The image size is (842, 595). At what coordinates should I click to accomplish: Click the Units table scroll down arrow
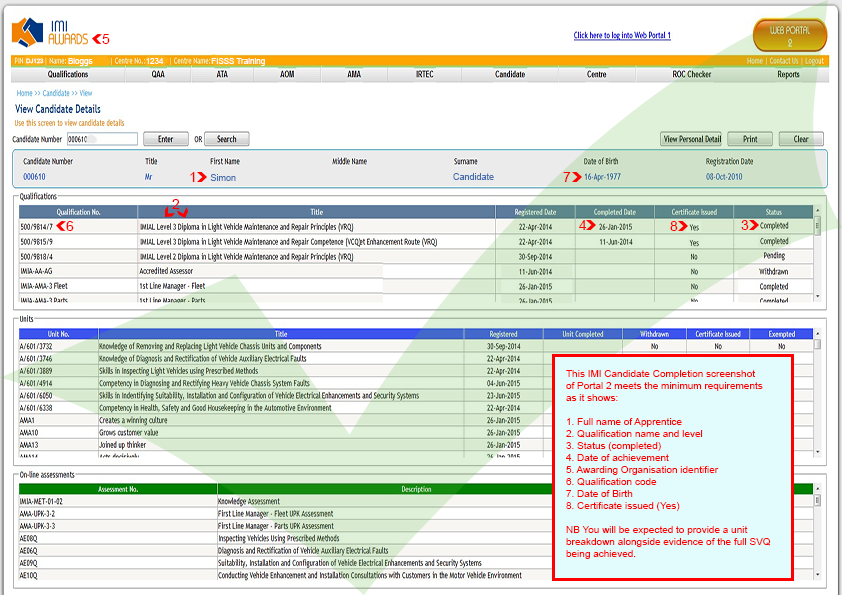click(x=818, y=452)
